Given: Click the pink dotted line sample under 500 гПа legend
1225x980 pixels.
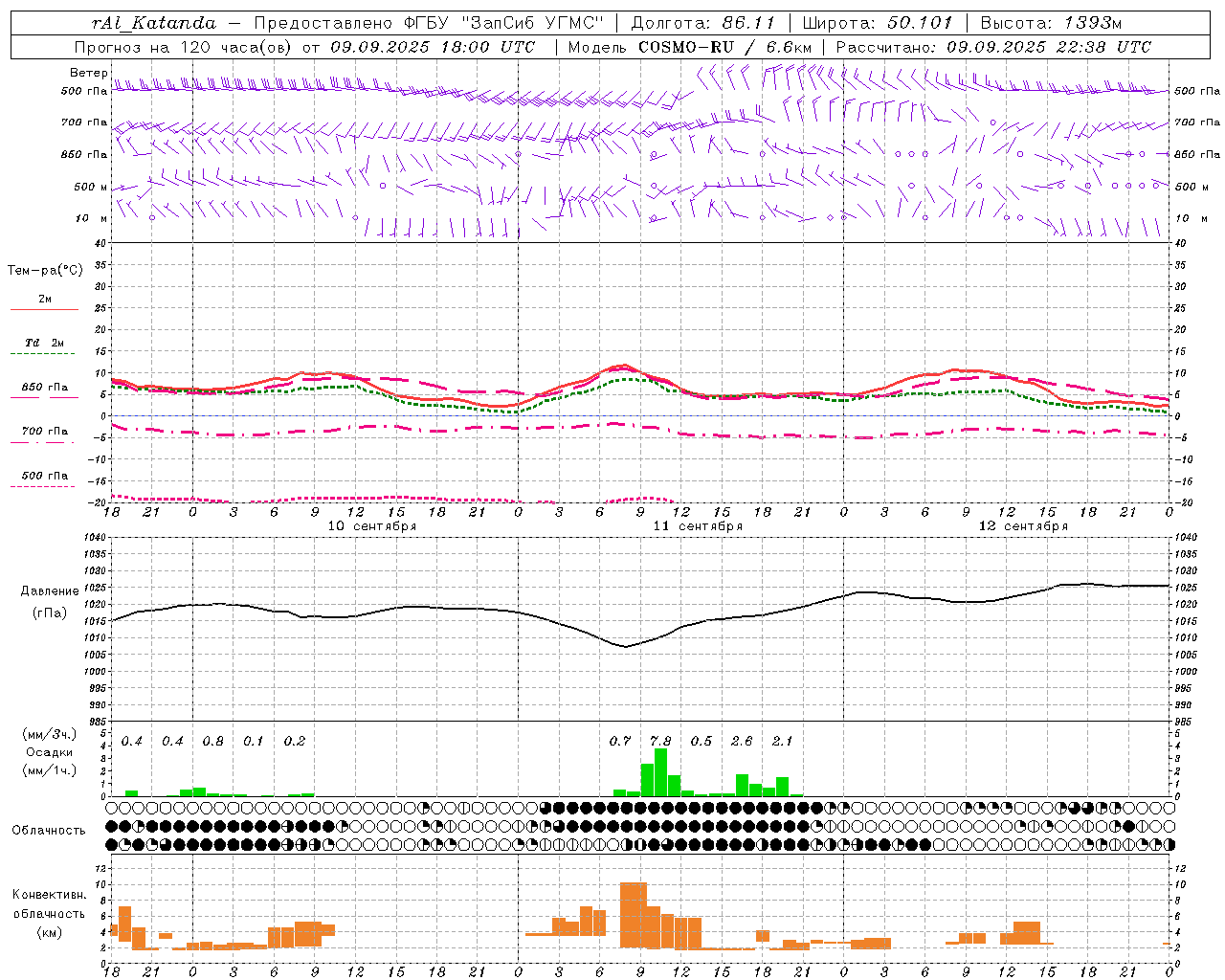Looking at the screenshot, I should tap(43, 487).
